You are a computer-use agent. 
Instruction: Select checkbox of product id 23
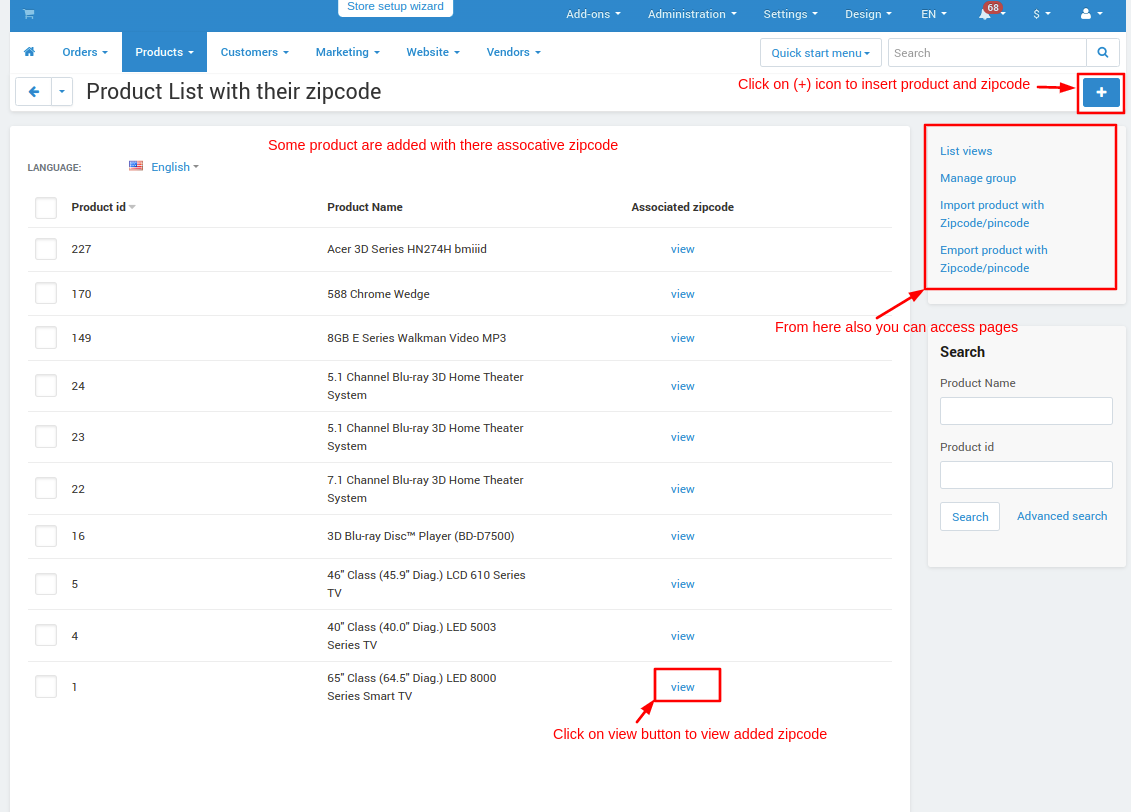[46, 437]
